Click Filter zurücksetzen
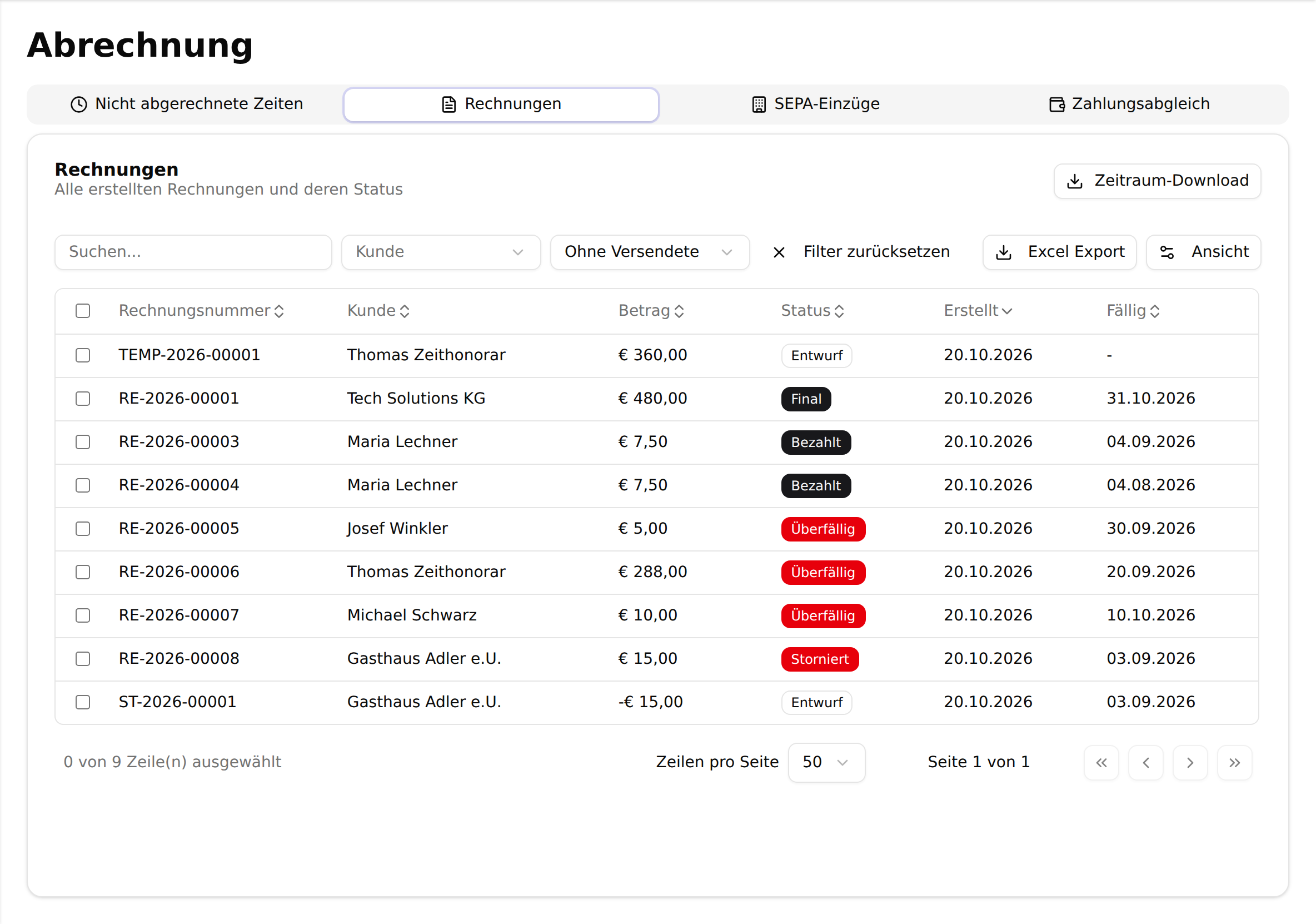The width and height of the screenshot is (1316, 924). pos(861,252)
